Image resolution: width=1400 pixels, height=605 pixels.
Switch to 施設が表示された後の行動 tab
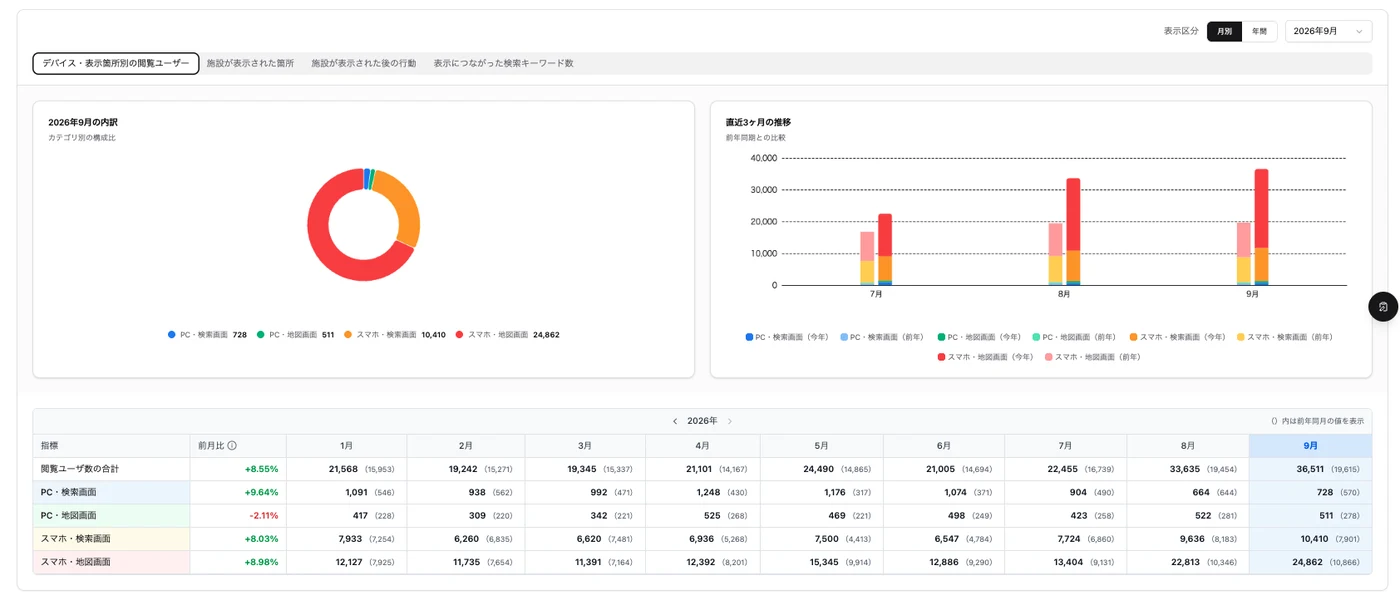coord(364,63)
